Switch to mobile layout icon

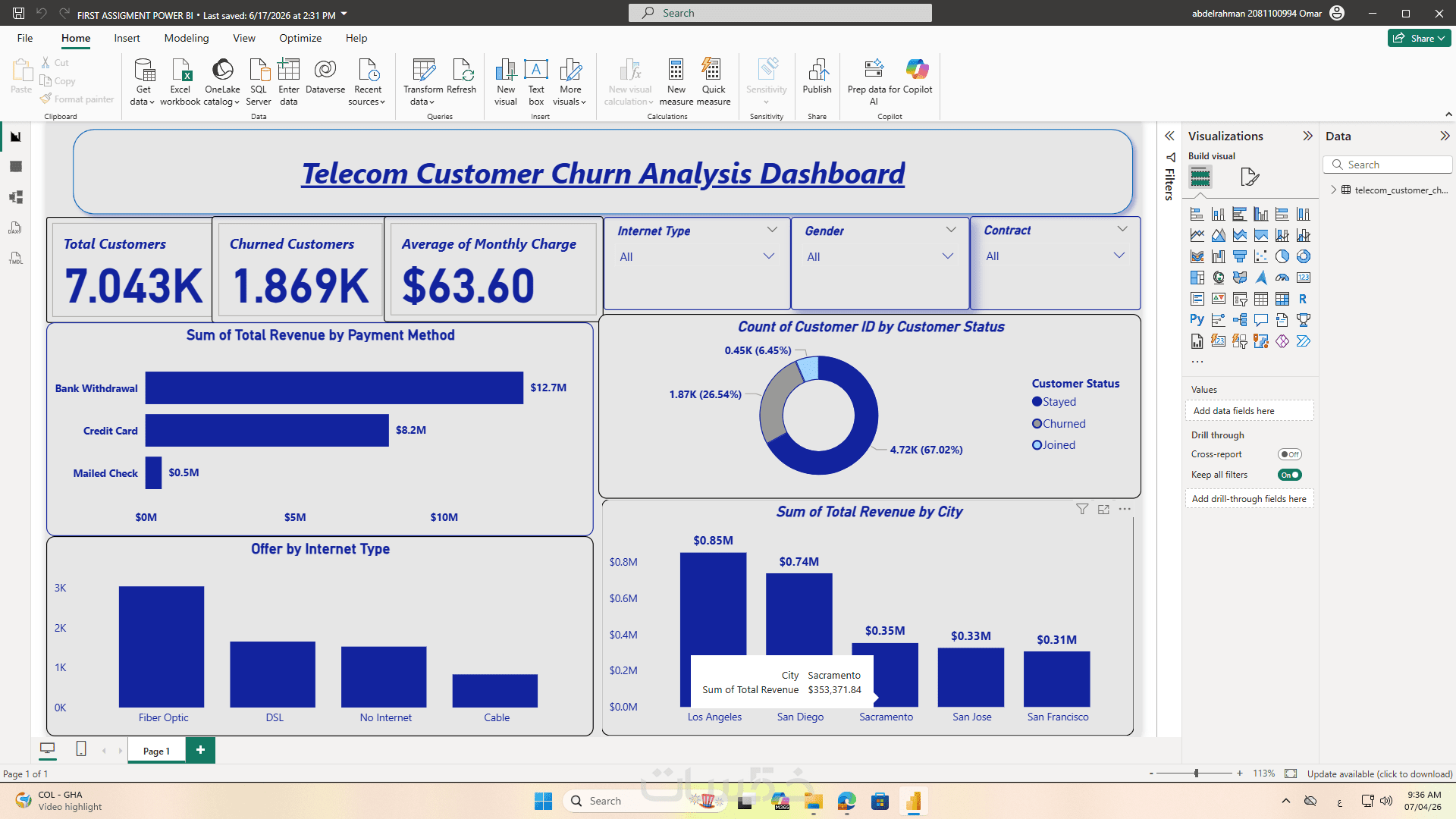pyautogui.click(x=81, y=749)
